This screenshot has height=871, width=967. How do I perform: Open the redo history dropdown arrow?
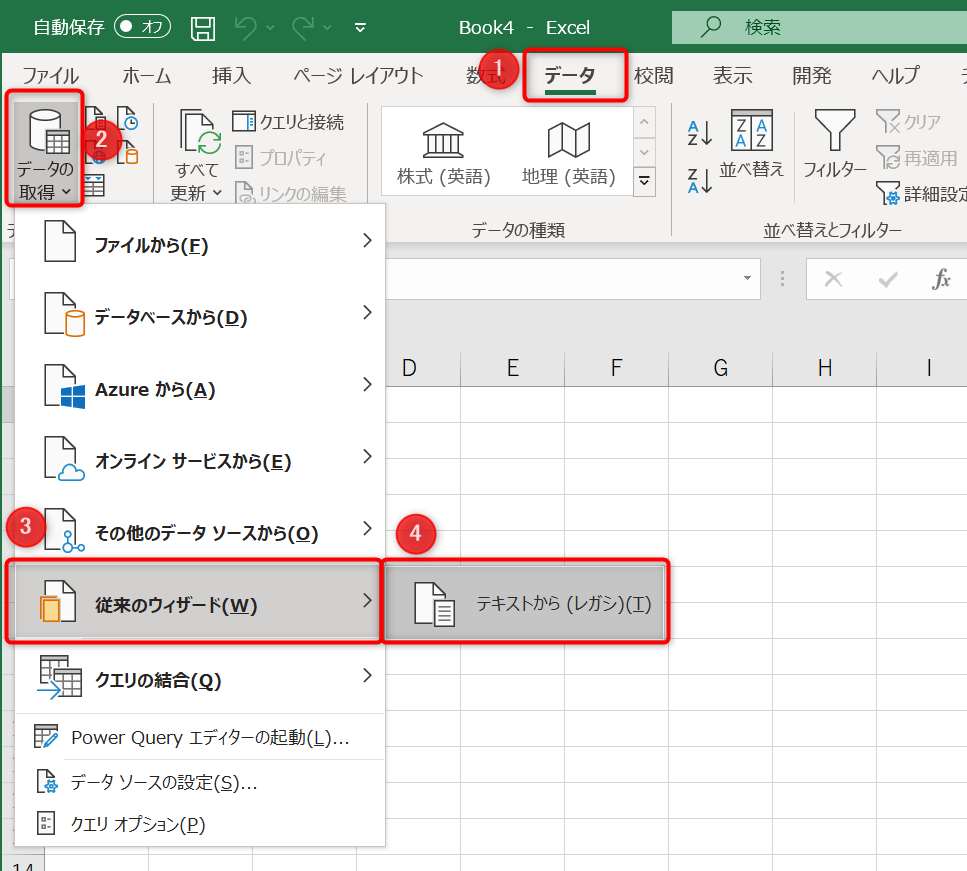327,28
